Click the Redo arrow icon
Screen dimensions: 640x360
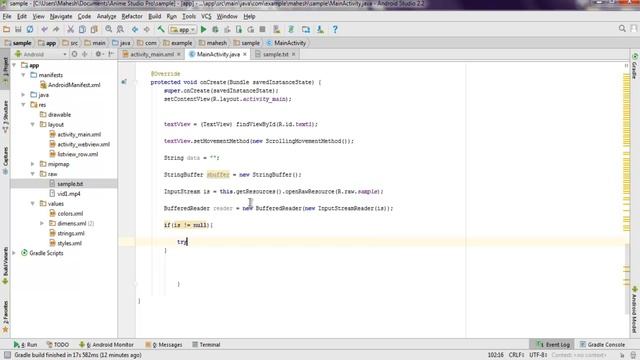coord(56,29)
